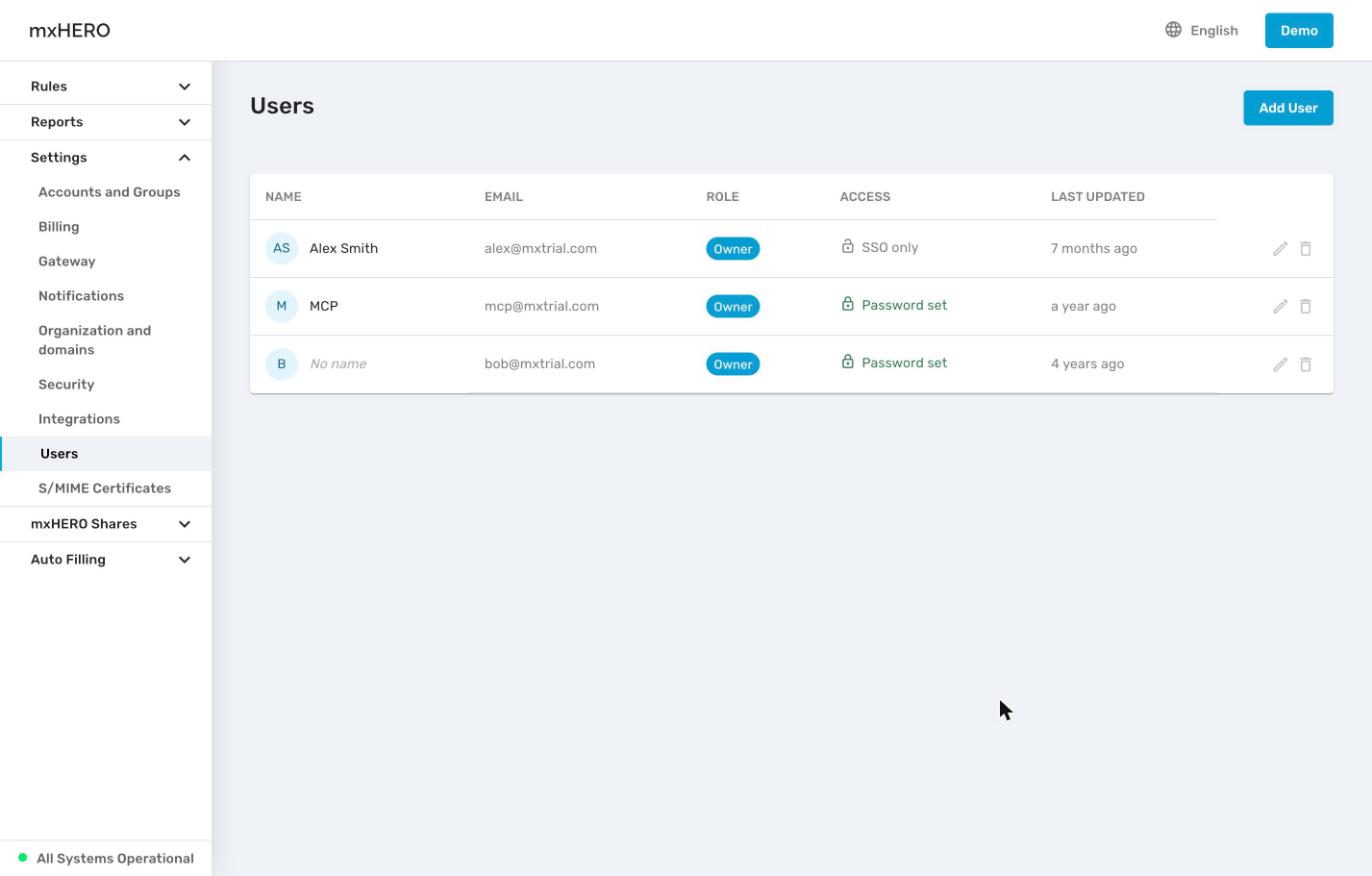Open the Gateway settings page
The width and height of the screenshot is (1372, 876).
pyautogui.click(x=66, y=261)
